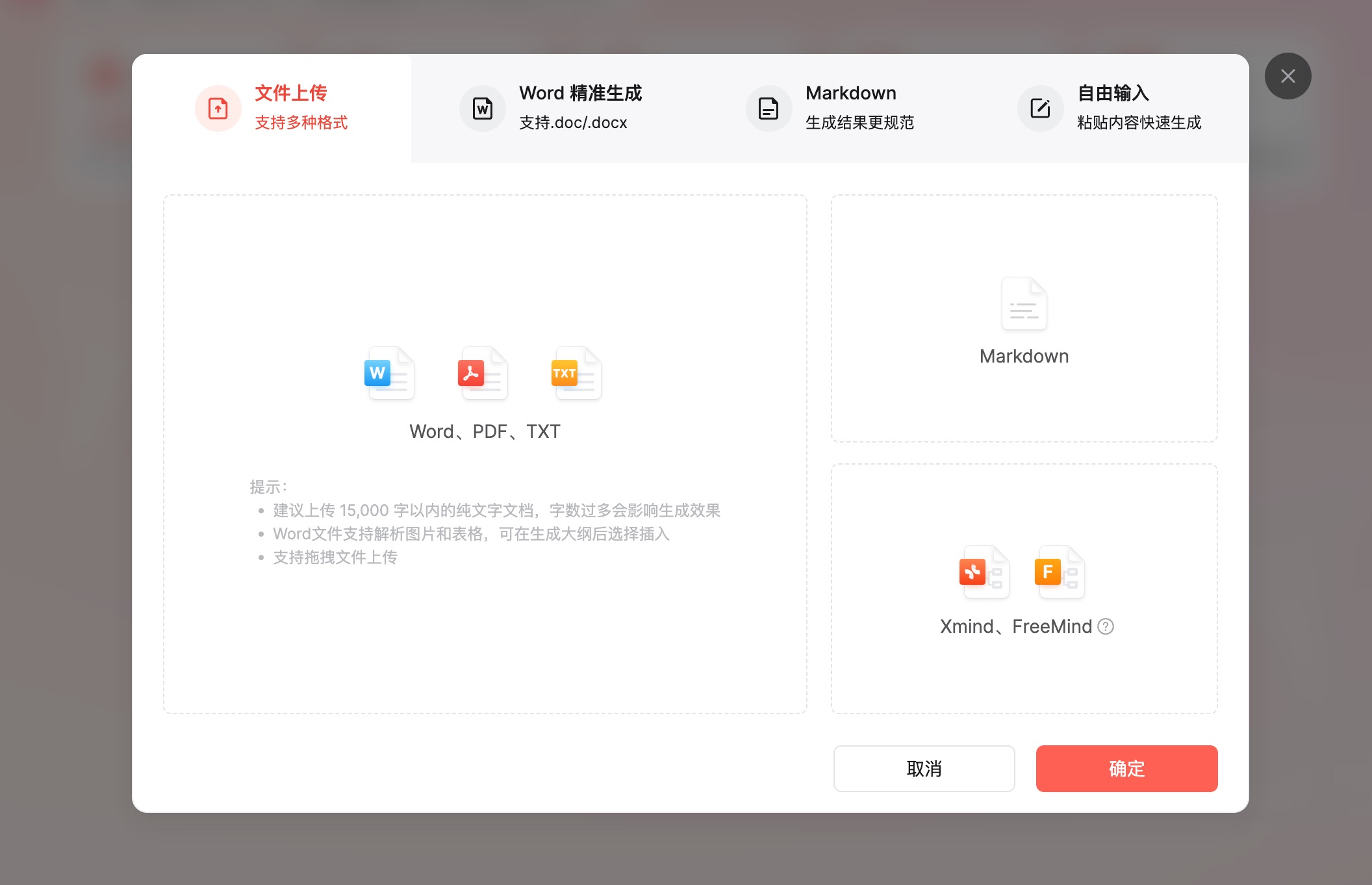Click the 确定 confirm button

[1126, 769]
